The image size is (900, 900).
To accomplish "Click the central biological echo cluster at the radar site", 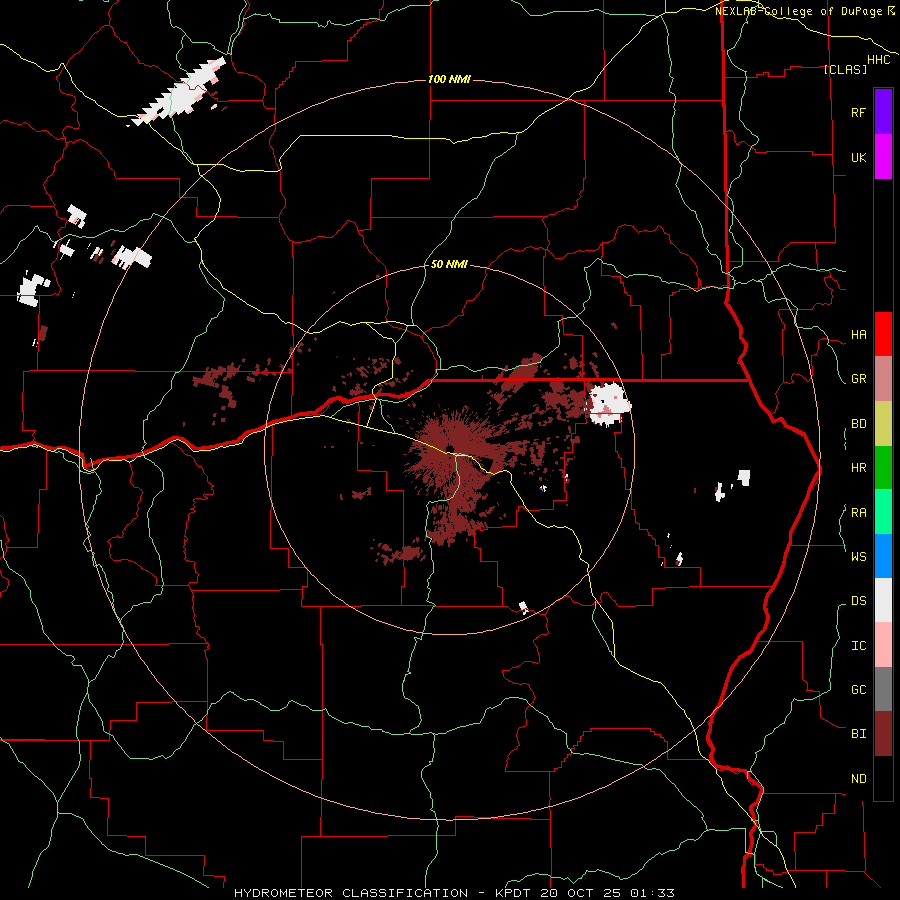I will [453, 453].
